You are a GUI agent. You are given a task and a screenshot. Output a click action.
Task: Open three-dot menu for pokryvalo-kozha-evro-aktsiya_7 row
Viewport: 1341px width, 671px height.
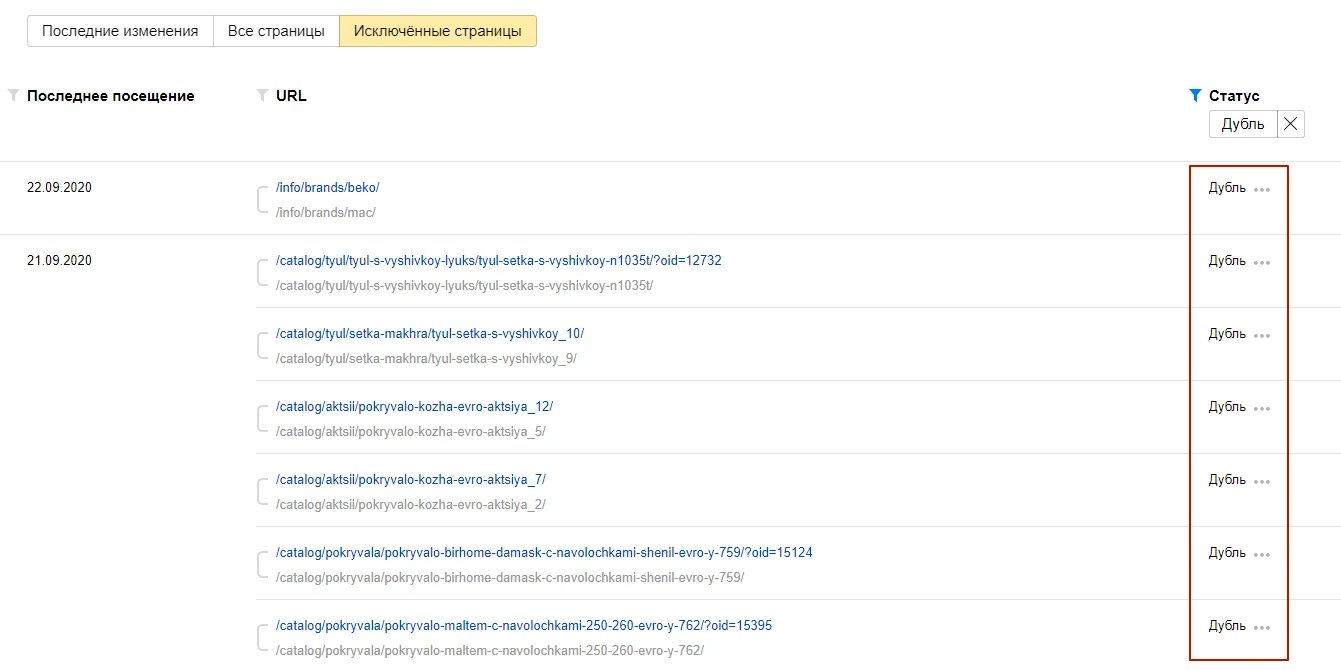pyautogui.click(x=1262, y=481)
